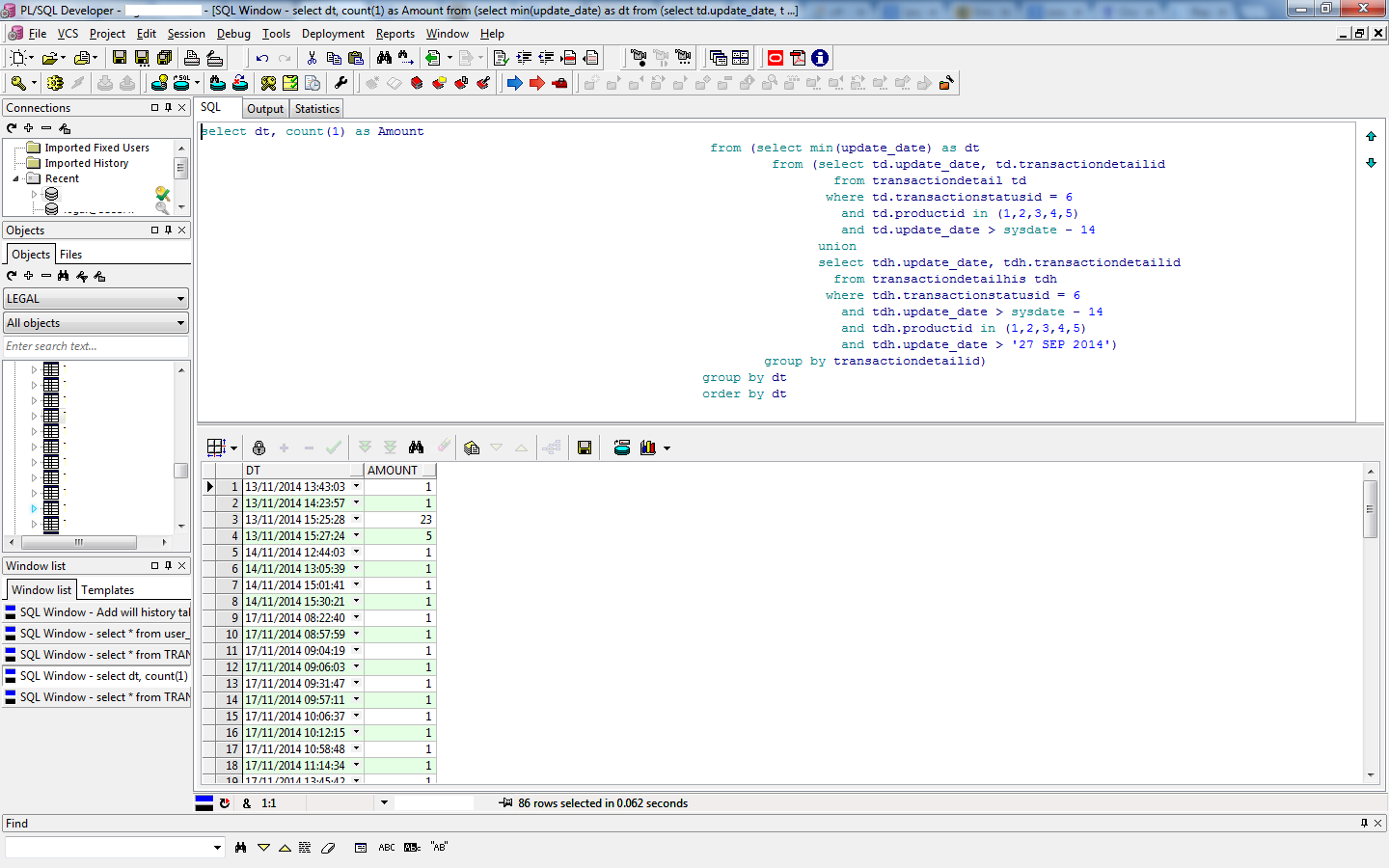1389x868 pixels.
Task: Click the Rollback (red arrow) toolbar icon
Action: 537,83
